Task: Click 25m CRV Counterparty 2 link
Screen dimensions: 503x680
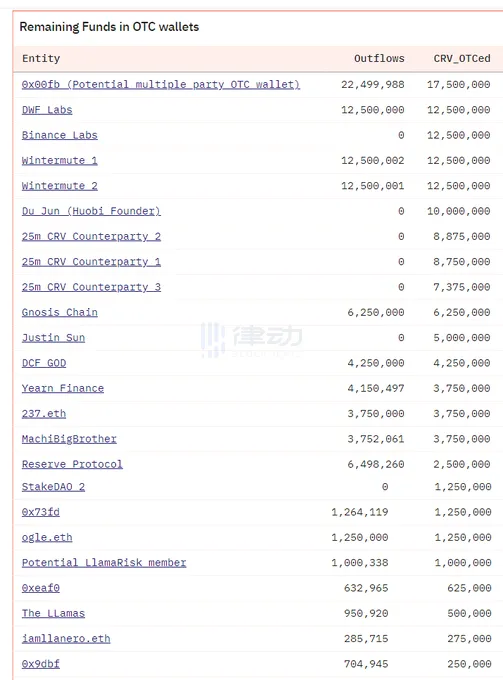Action: pos(91,236)
